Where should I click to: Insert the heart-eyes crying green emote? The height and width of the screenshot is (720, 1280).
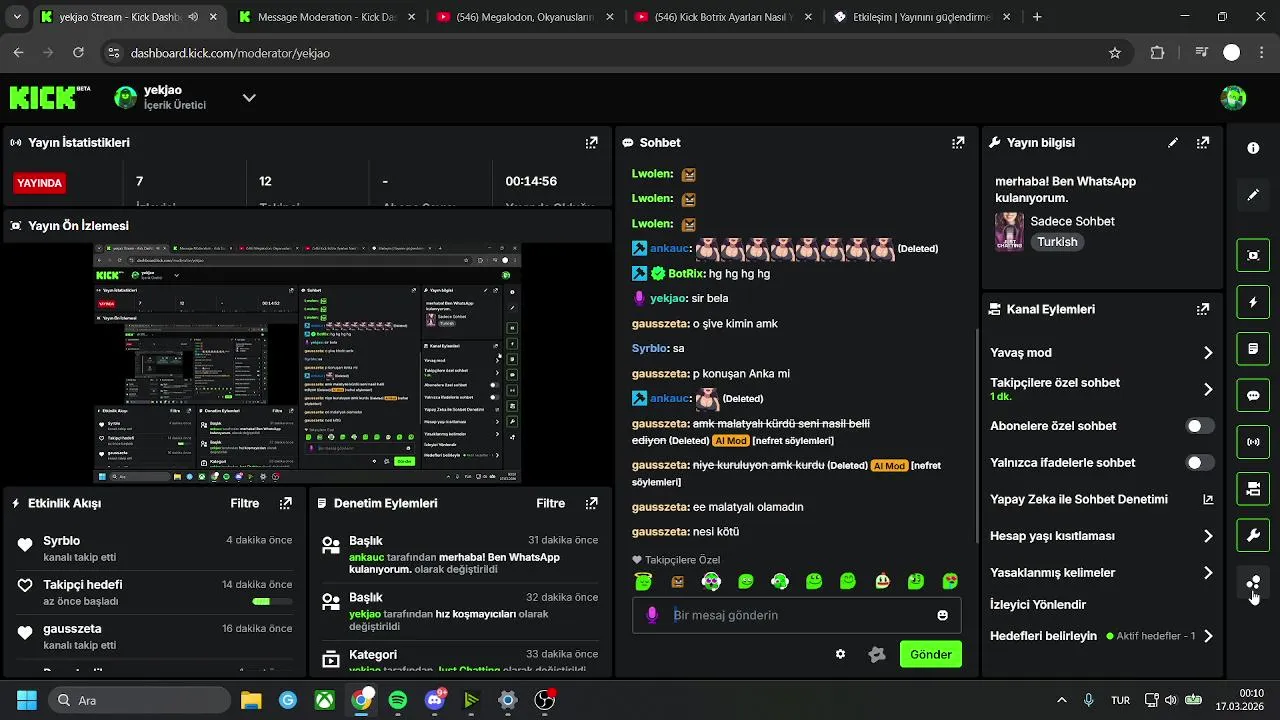click(950, 581)
